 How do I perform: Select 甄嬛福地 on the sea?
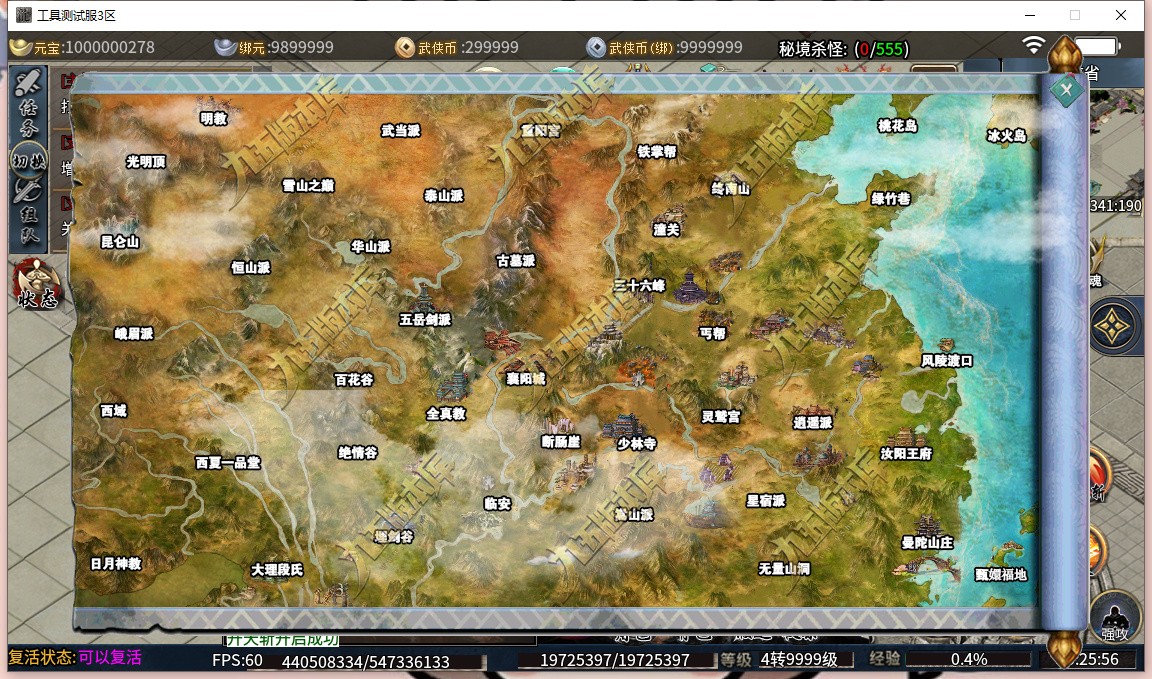tap(1001, 575)
